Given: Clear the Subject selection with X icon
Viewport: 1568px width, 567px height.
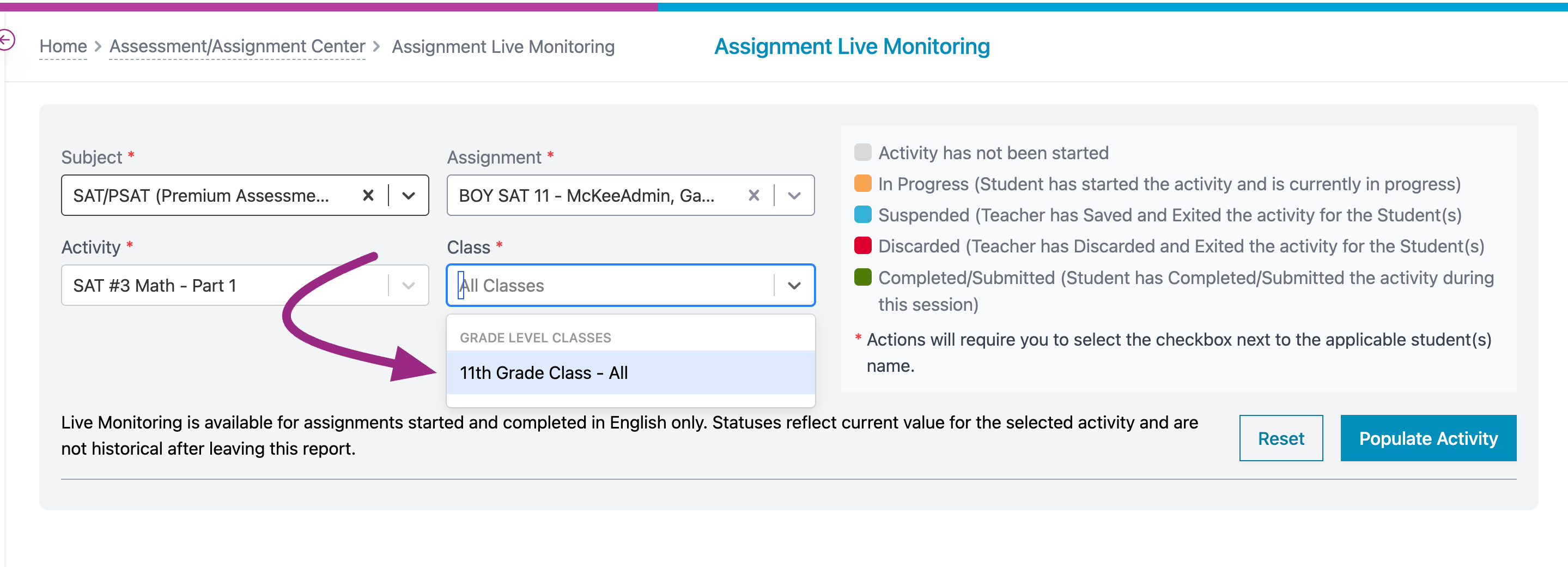Looking at the screenshot, I should pos(368,196).
